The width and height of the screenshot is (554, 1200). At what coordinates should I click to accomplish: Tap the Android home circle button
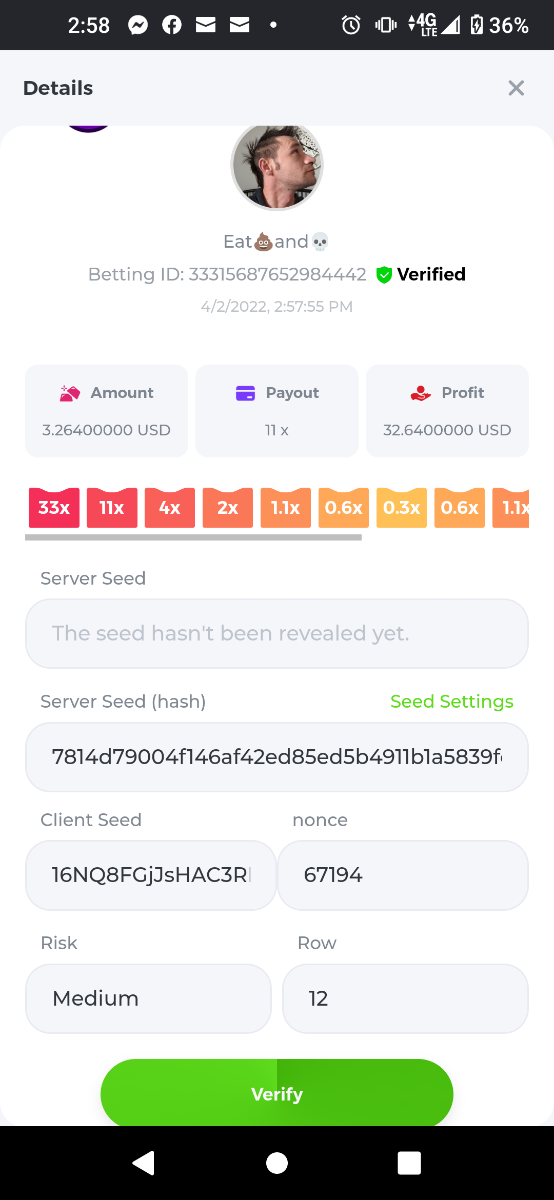pos(277,1162)
